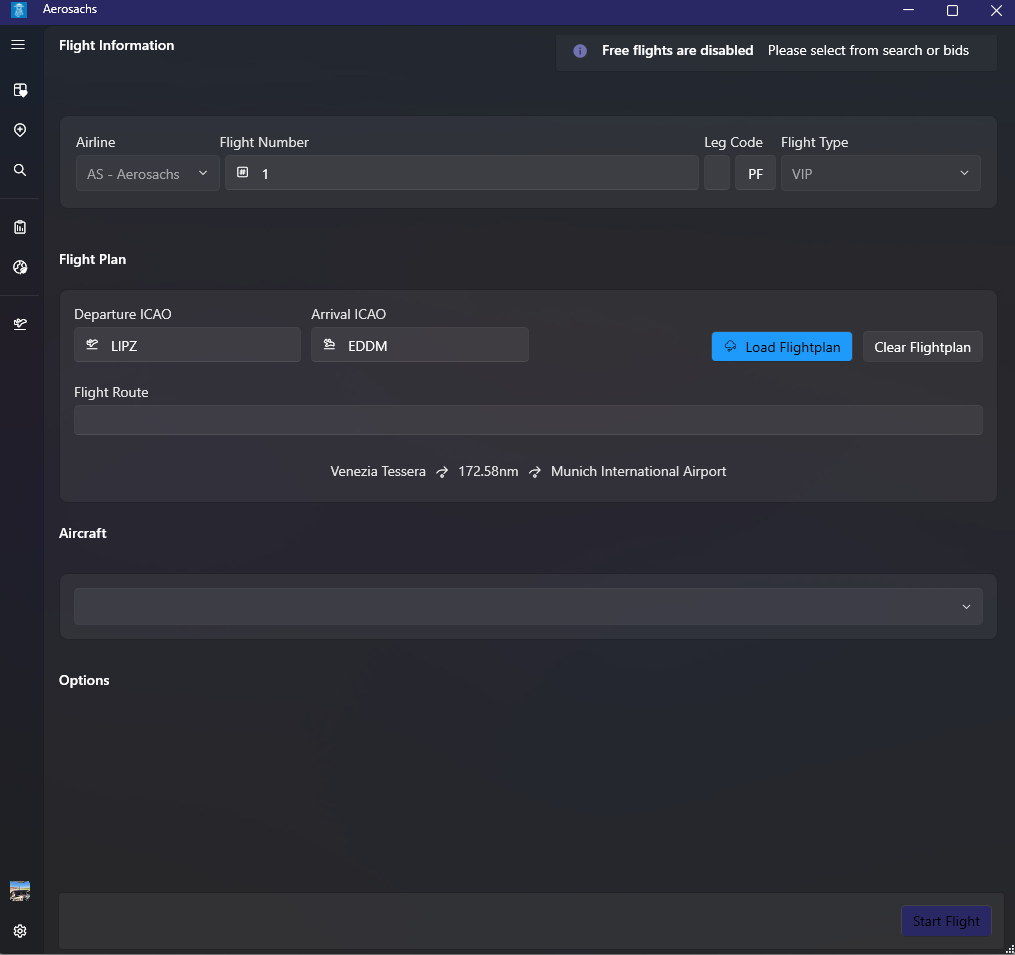Click the clipboard chart icon in sidebar
The image size is (1015, 955).
point(19,227)
